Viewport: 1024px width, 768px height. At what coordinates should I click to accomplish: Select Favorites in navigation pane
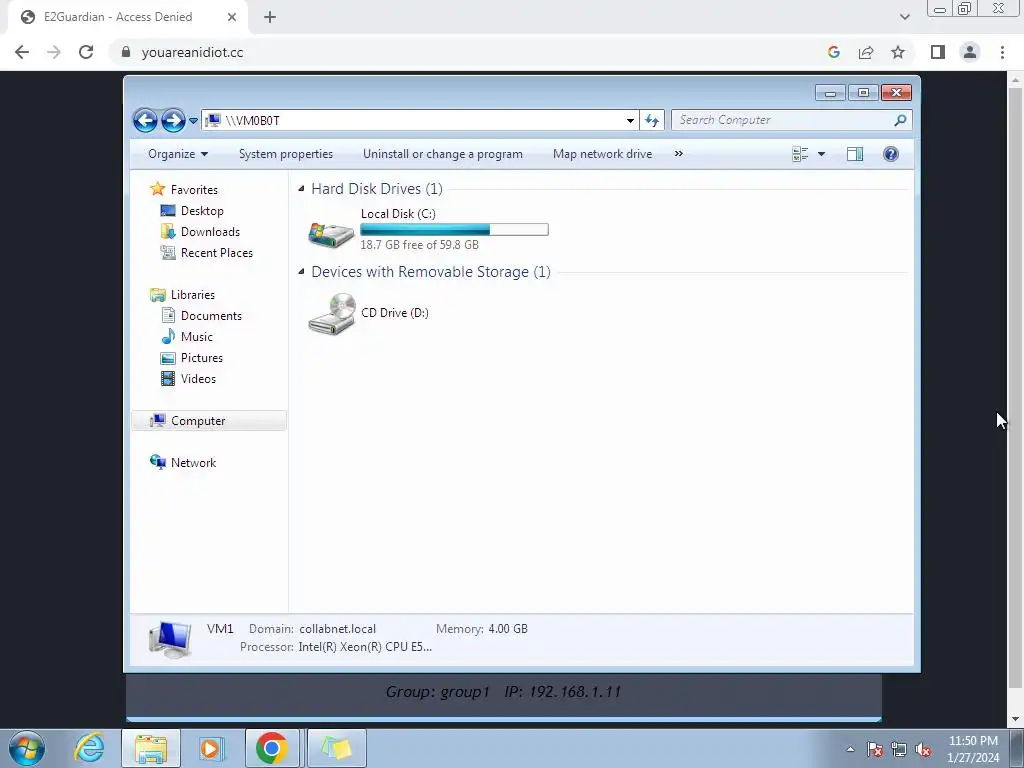pos(194,189)
